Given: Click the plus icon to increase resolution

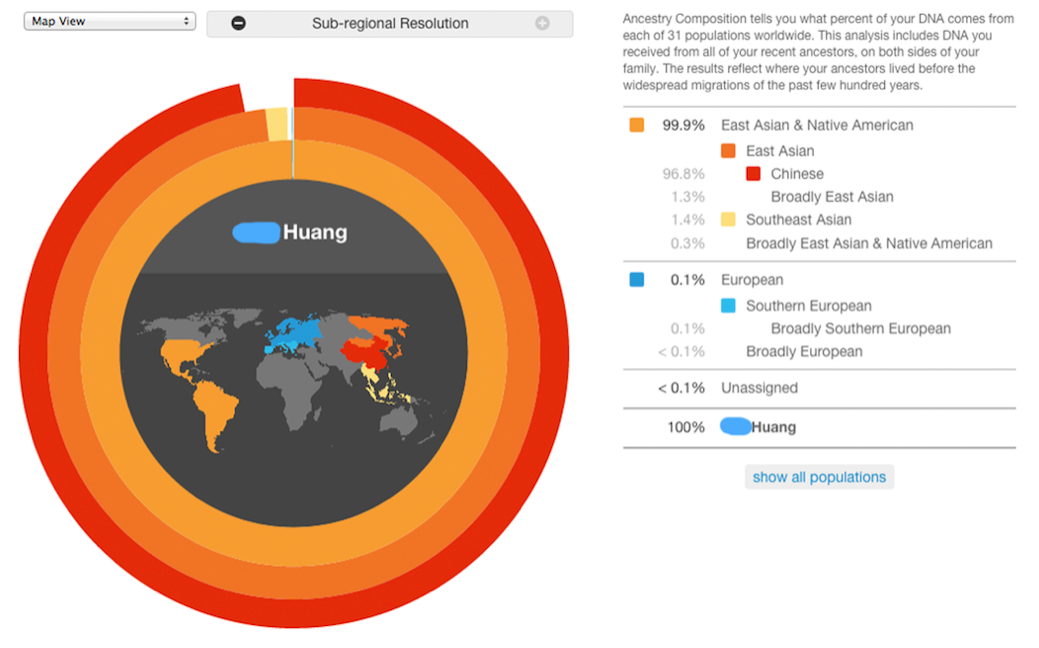Looking at the screenshot, I should [x=542, y=23].
